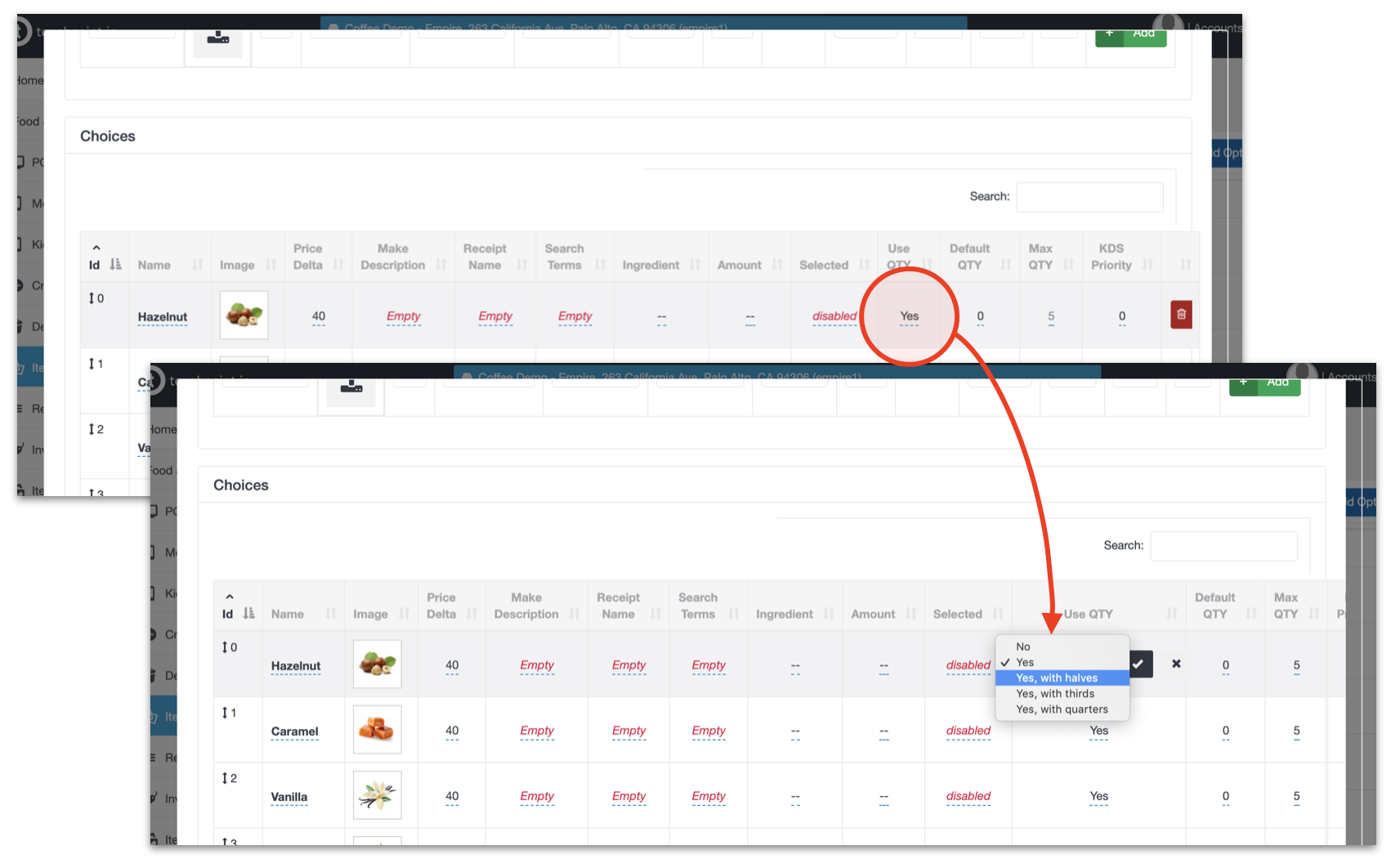The height and width of the screenshot is (868, 1391).
Task: Open the Vanilla flower image thumbnail
Action: 377,794
